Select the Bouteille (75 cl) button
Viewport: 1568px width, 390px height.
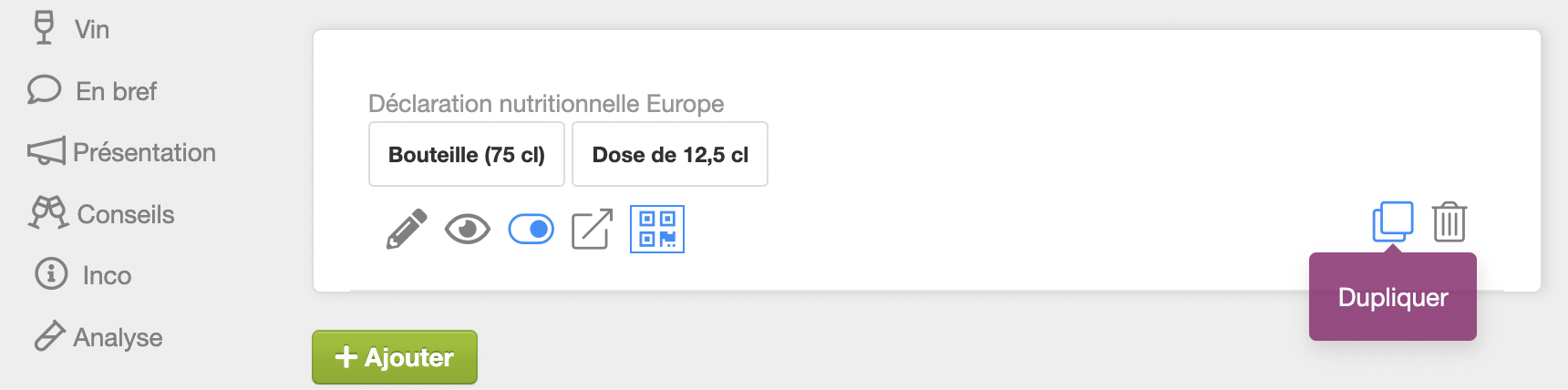(x=467, y=154)
